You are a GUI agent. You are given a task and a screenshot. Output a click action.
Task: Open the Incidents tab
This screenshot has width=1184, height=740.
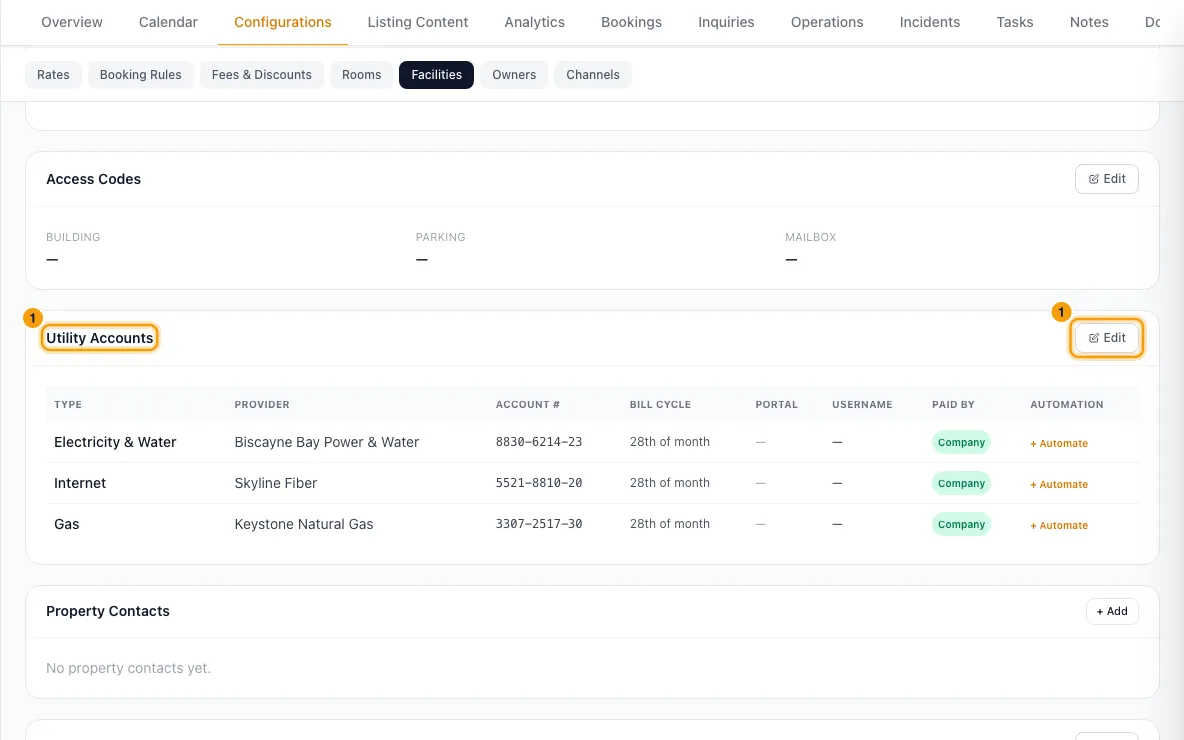tap(930, 22)
